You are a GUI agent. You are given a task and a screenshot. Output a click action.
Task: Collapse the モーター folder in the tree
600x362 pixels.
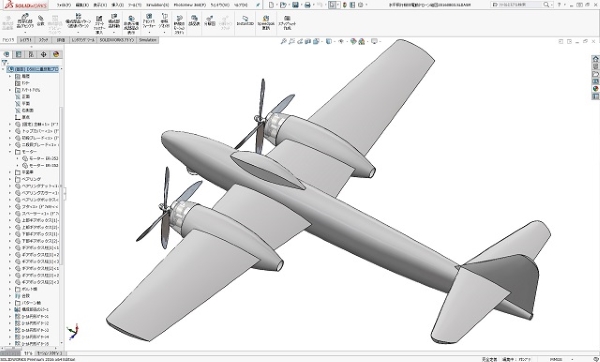[x=10, y=152]
